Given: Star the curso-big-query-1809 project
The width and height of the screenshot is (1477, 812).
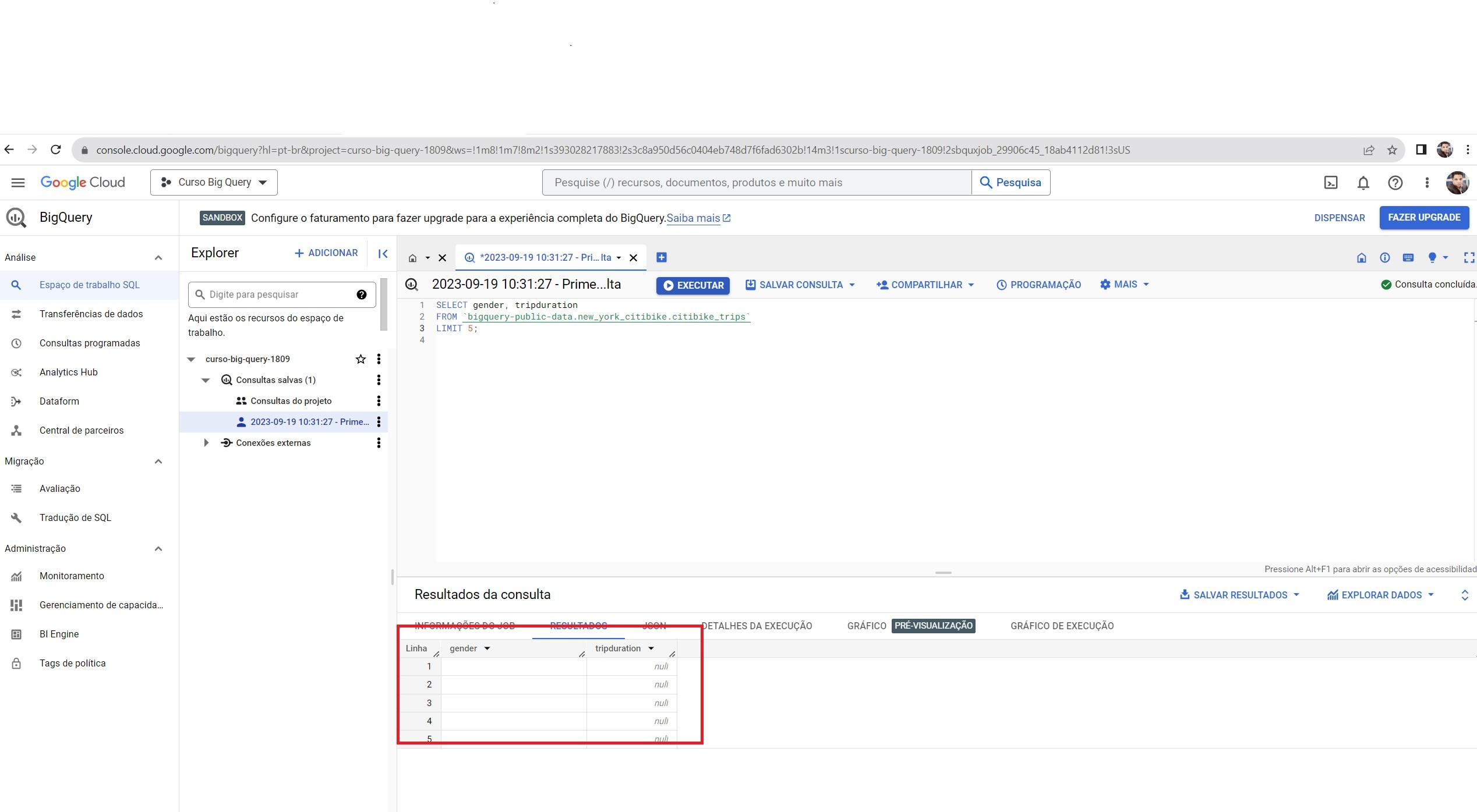Looking at the screenshot, I should click(x=361, y=359).
